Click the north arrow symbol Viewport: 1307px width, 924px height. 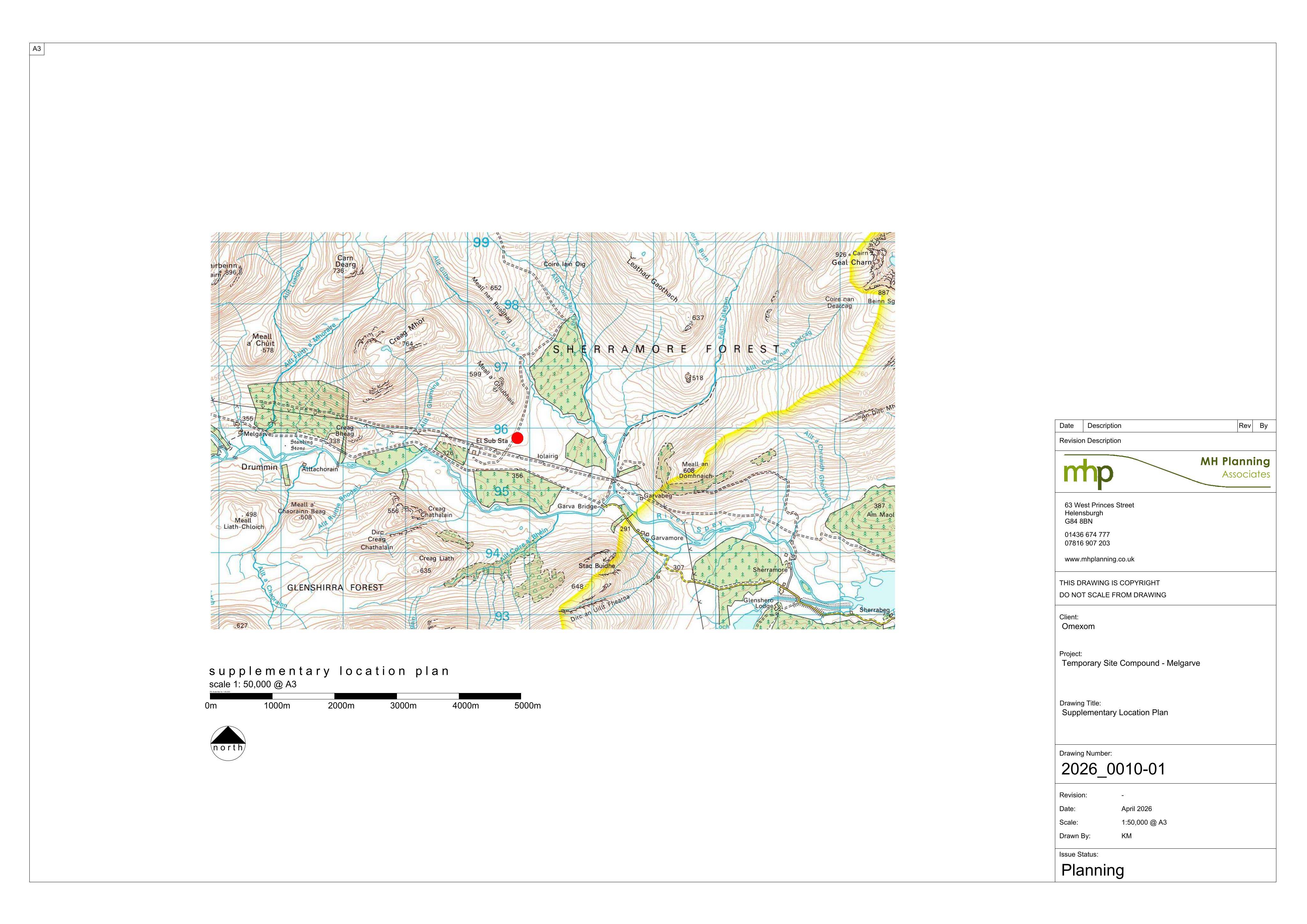point(228,743)
